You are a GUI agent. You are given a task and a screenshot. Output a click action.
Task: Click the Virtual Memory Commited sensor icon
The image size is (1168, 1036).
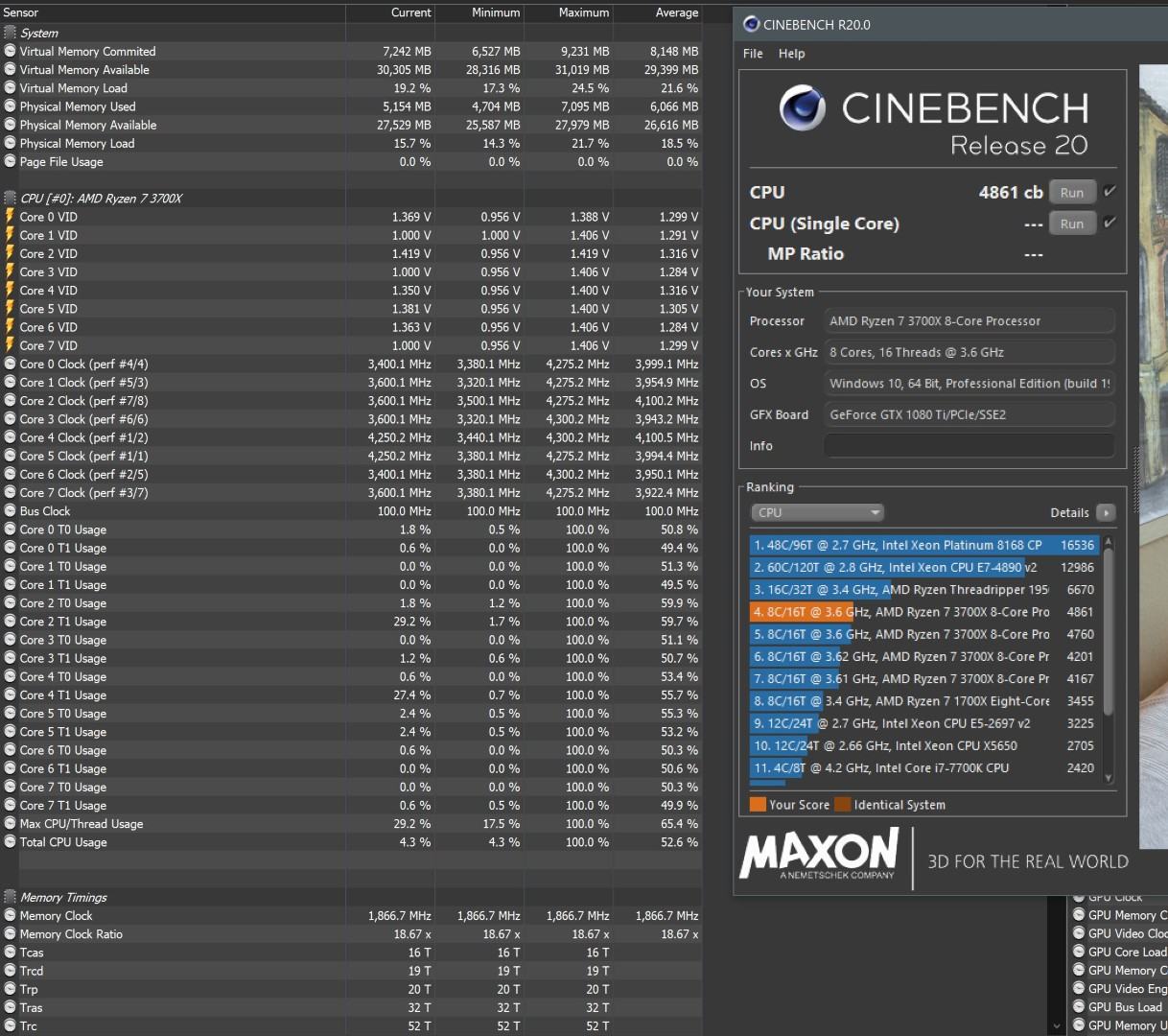click(x=10, y=51)
